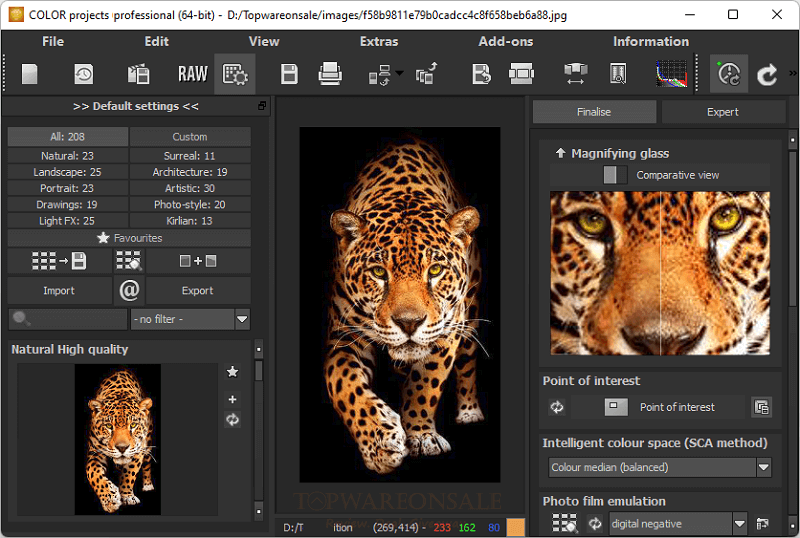Expand the Colour median (balanced) dropdown
Screen dimensions: 800x538
pos(660,467)
